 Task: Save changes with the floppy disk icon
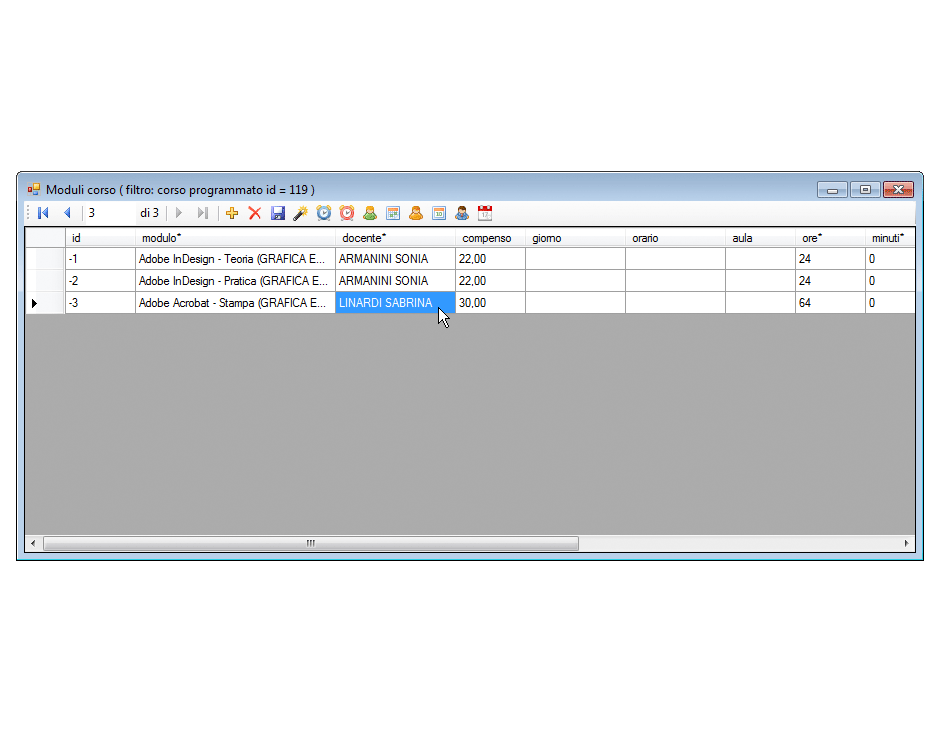278,213
